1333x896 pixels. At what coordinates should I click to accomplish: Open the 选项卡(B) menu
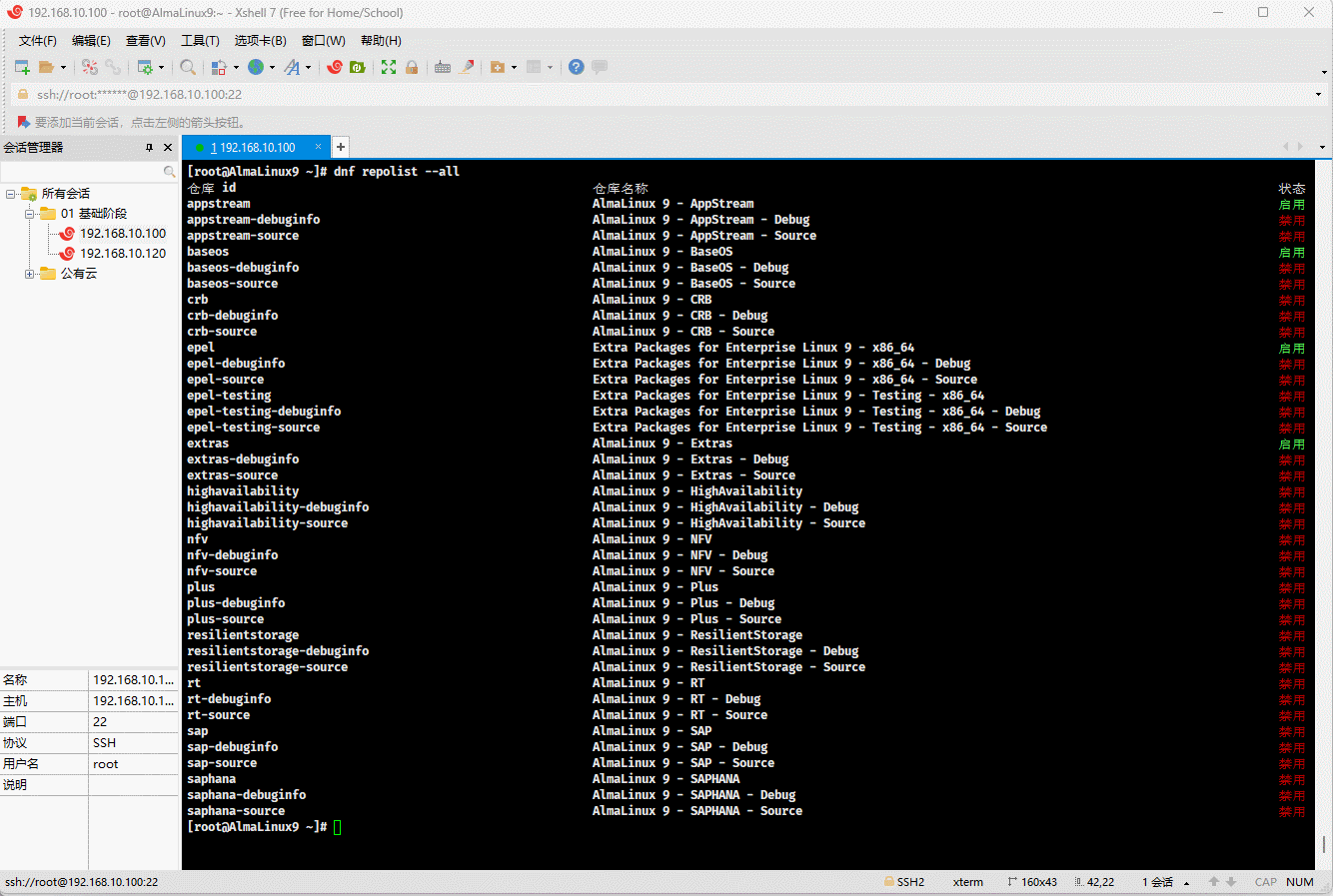[x=260, y=40]
